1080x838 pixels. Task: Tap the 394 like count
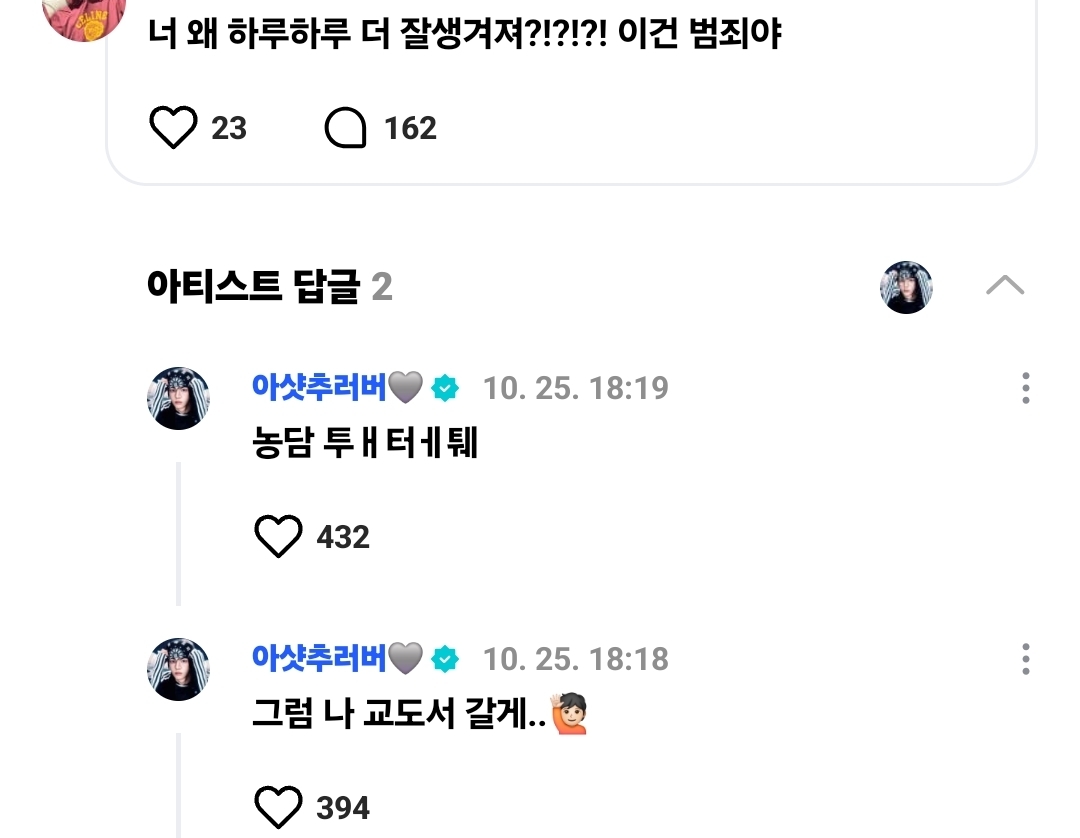coord(343,807)
